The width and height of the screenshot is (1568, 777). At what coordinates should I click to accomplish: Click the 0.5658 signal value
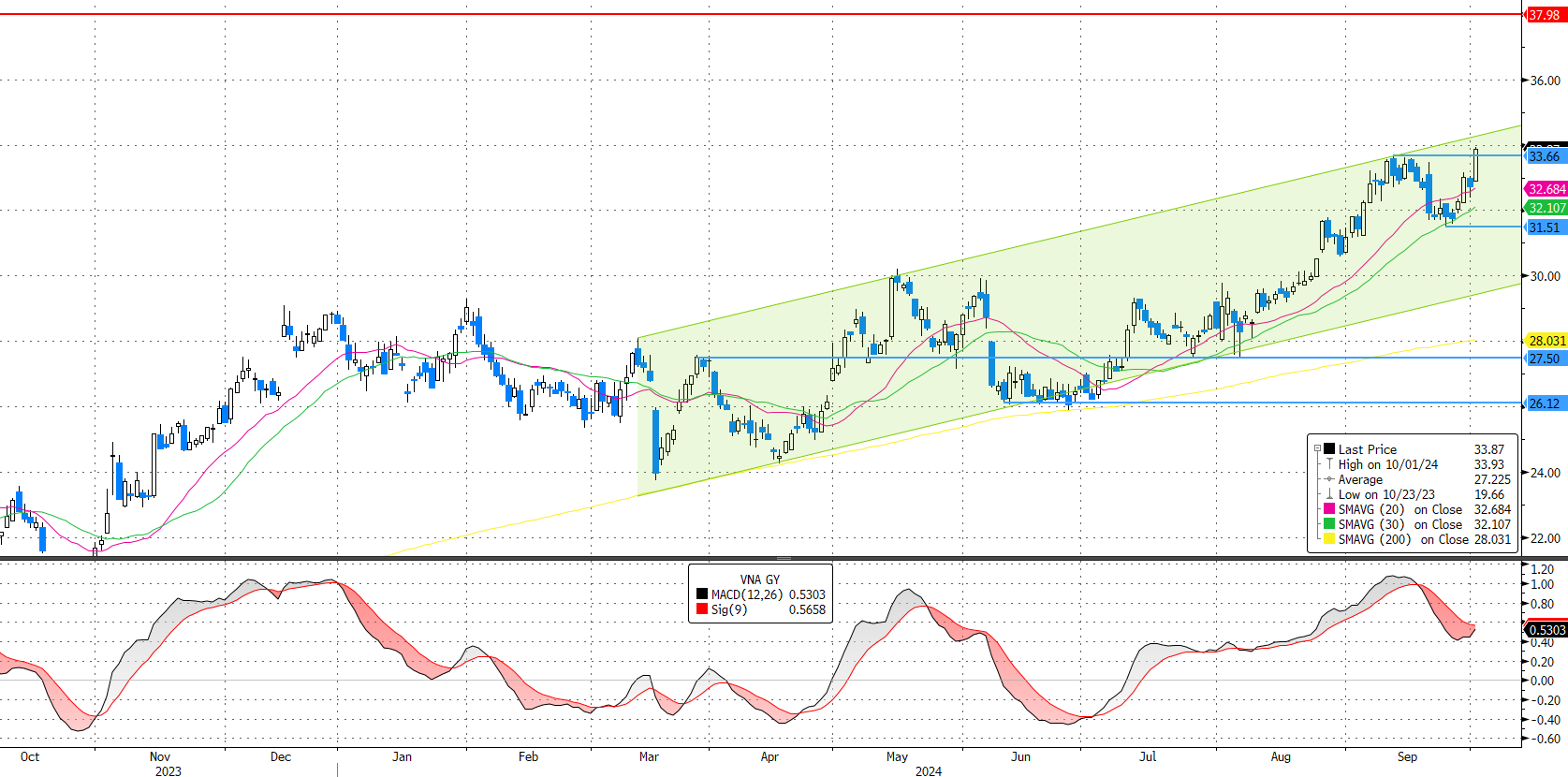point(807,609)
